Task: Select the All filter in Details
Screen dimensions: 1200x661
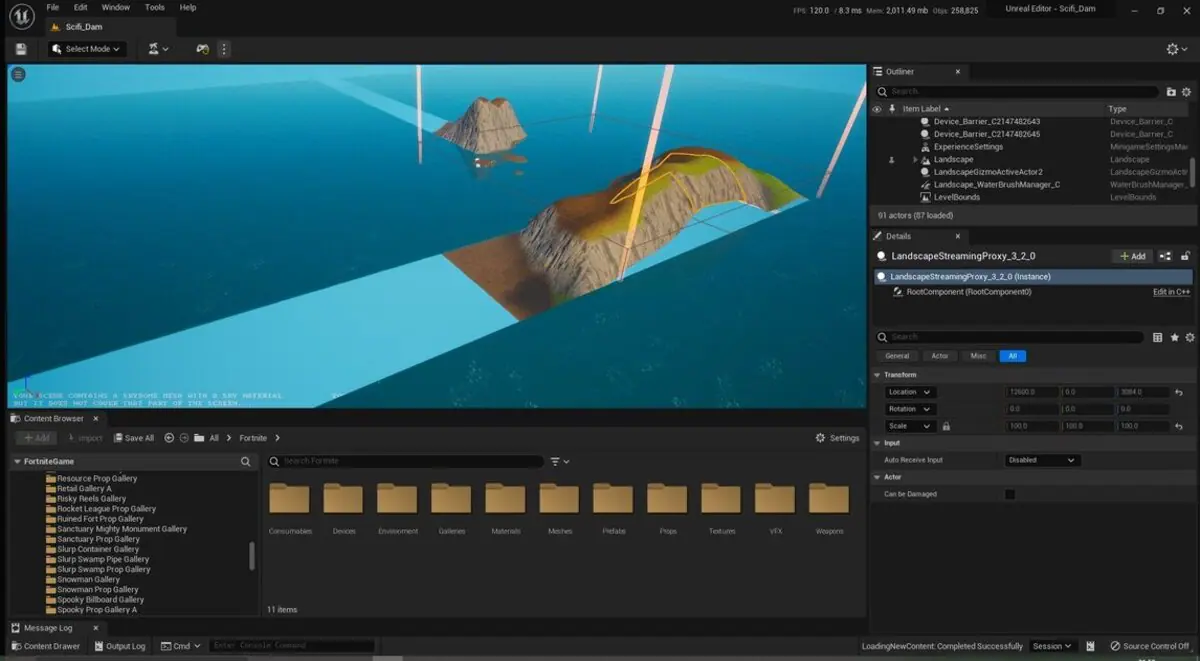Action: pos(1012,356)
